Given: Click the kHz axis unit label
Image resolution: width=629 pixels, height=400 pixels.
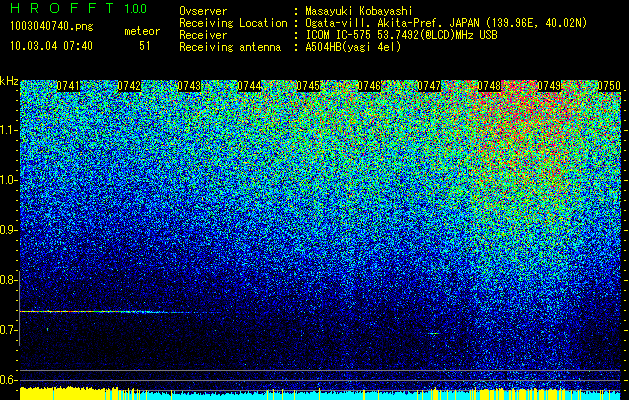Looking at the screenshot, I should (9, 81).
